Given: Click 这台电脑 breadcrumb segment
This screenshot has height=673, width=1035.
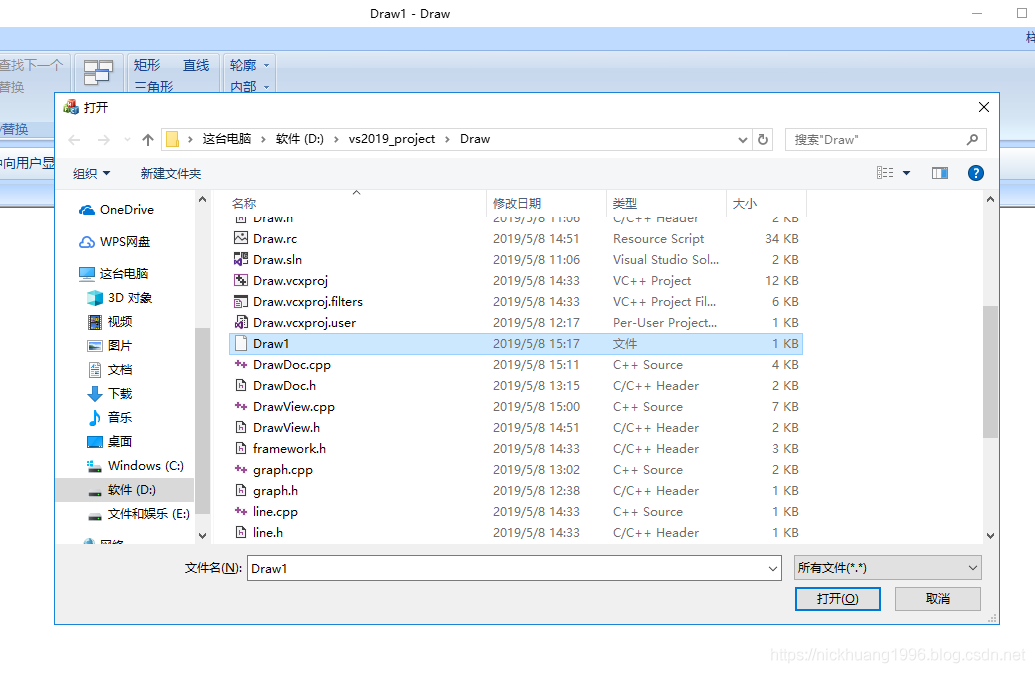Looking at the screenshot, I should point(227,139).
